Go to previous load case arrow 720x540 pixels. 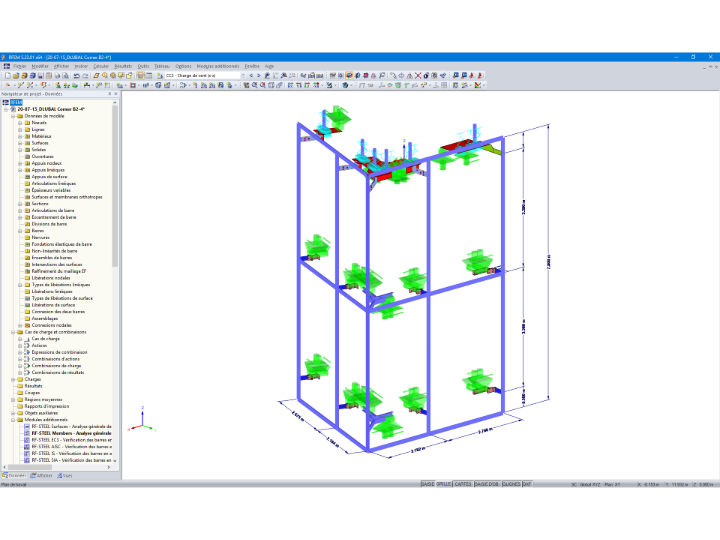[251, 75]
